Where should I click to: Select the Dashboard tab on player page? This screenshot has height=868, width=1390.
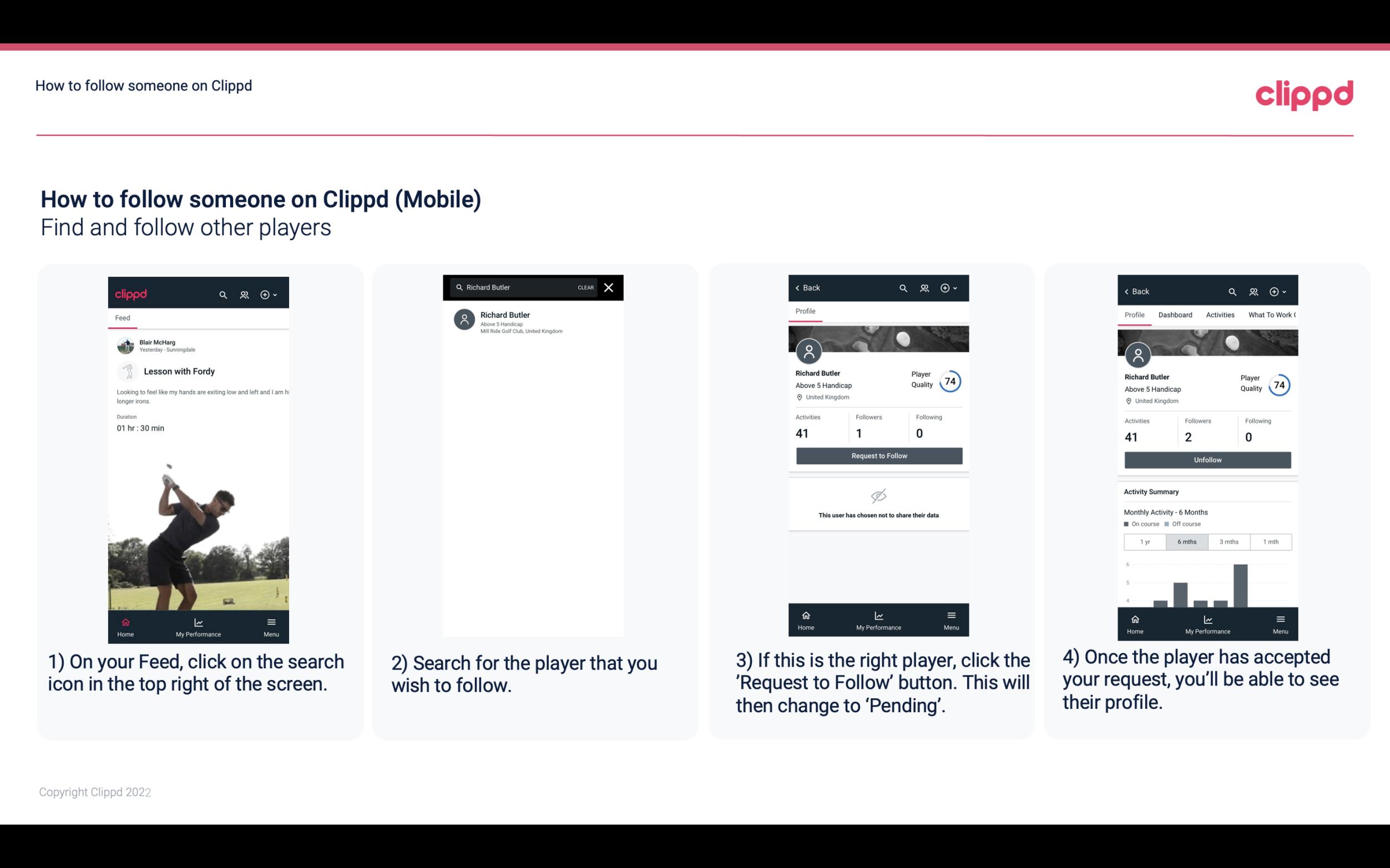click(1175, 315)
